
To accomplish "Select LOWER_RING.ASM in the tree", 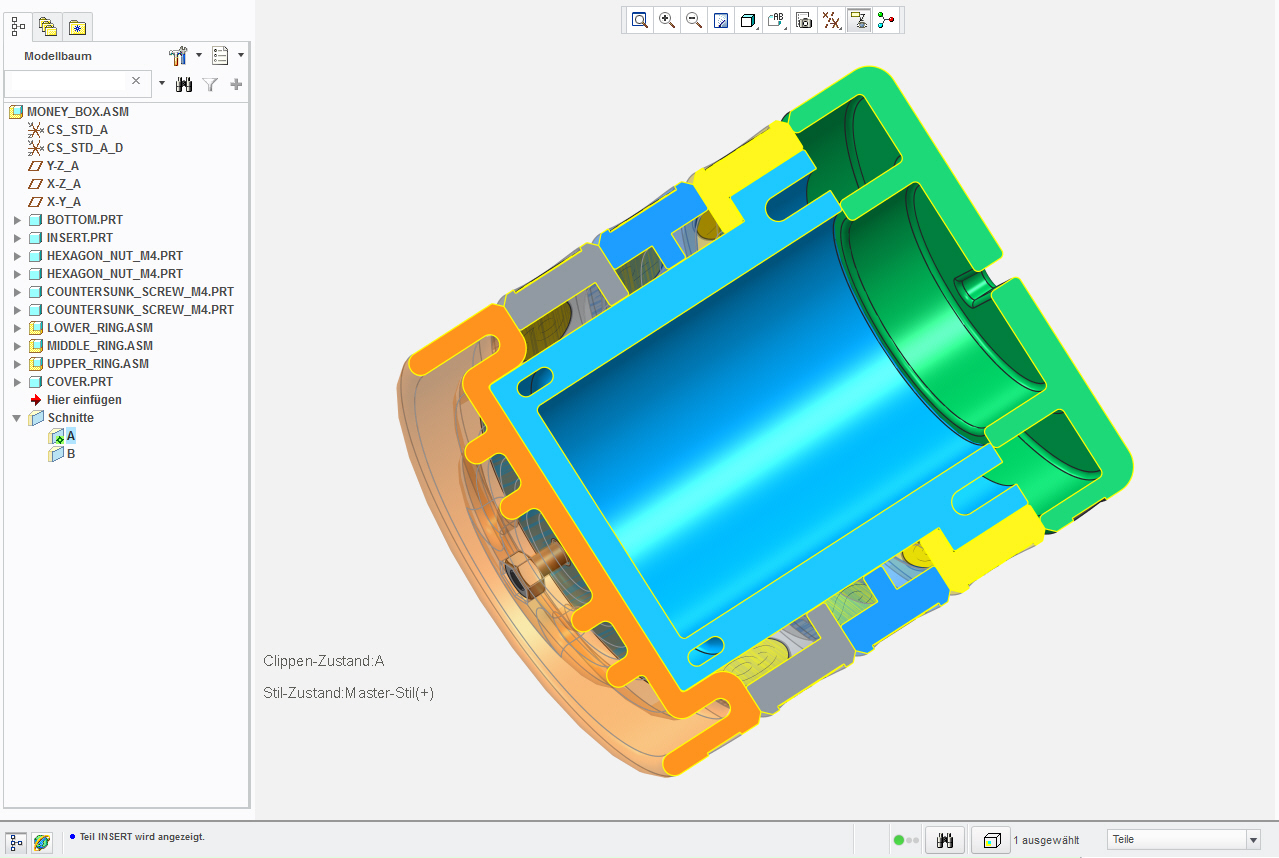I will tap(100, 328).
